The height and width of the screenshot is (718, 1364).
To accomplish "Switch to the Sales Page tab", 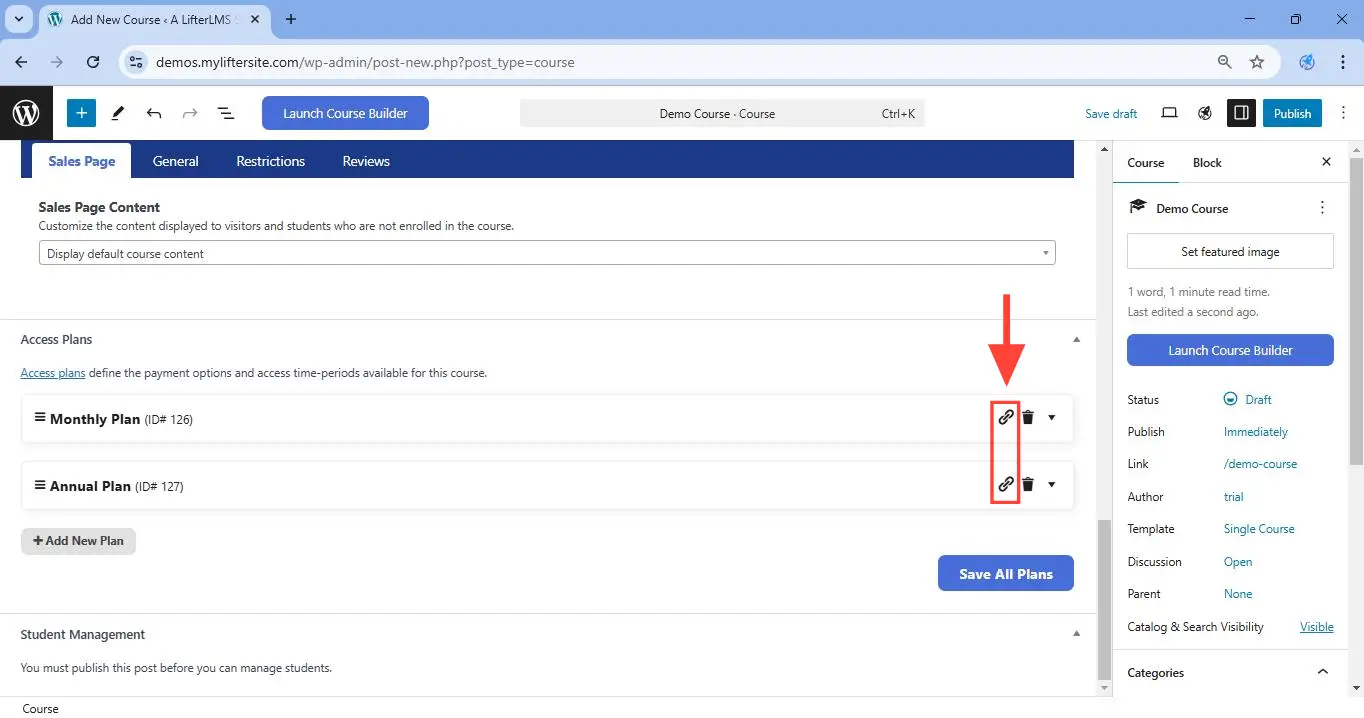I will click(x=82, y=161).
